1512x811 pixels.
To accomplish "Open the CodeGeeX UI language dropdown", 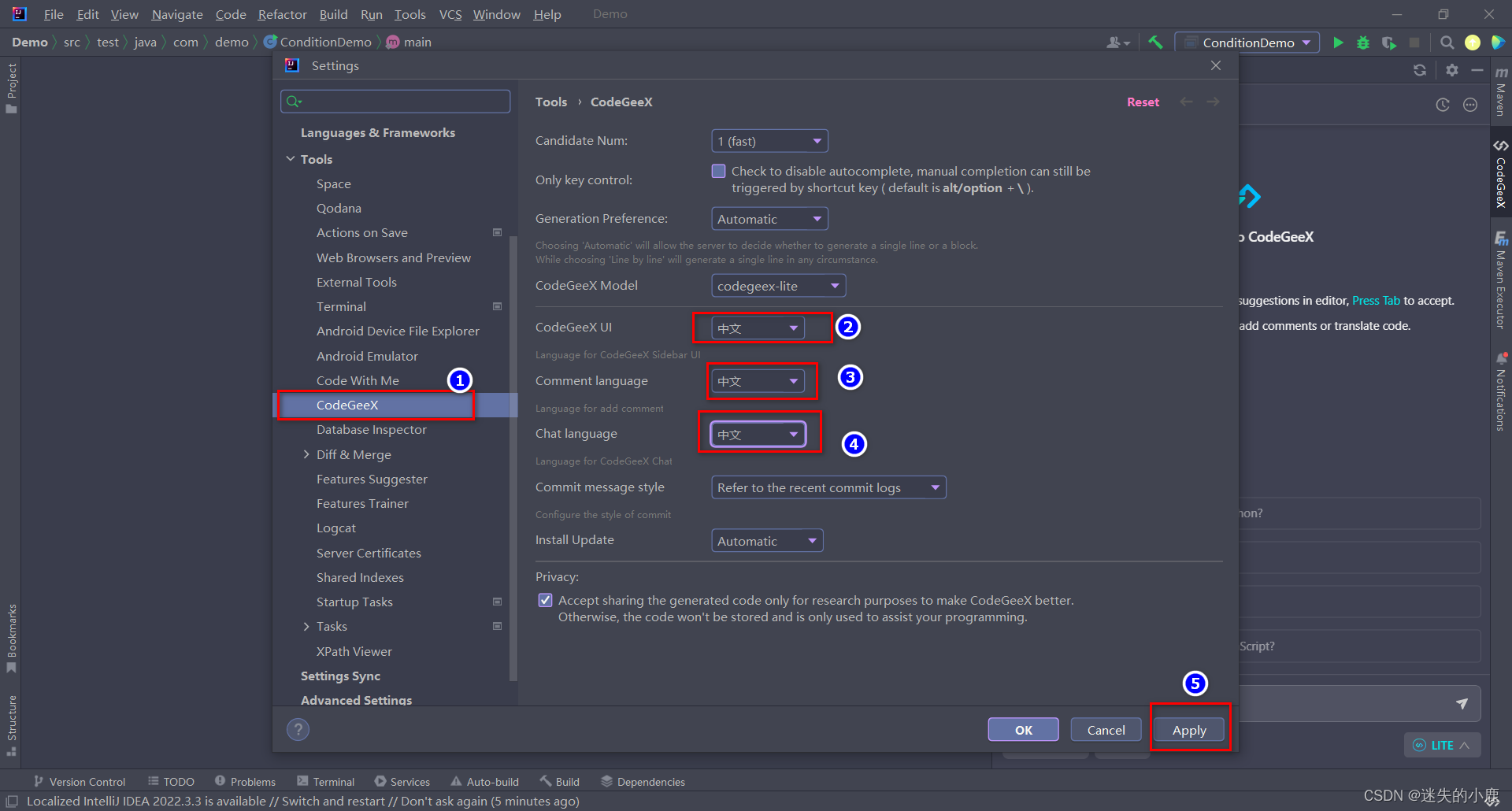I will click(x=758, y=328).
